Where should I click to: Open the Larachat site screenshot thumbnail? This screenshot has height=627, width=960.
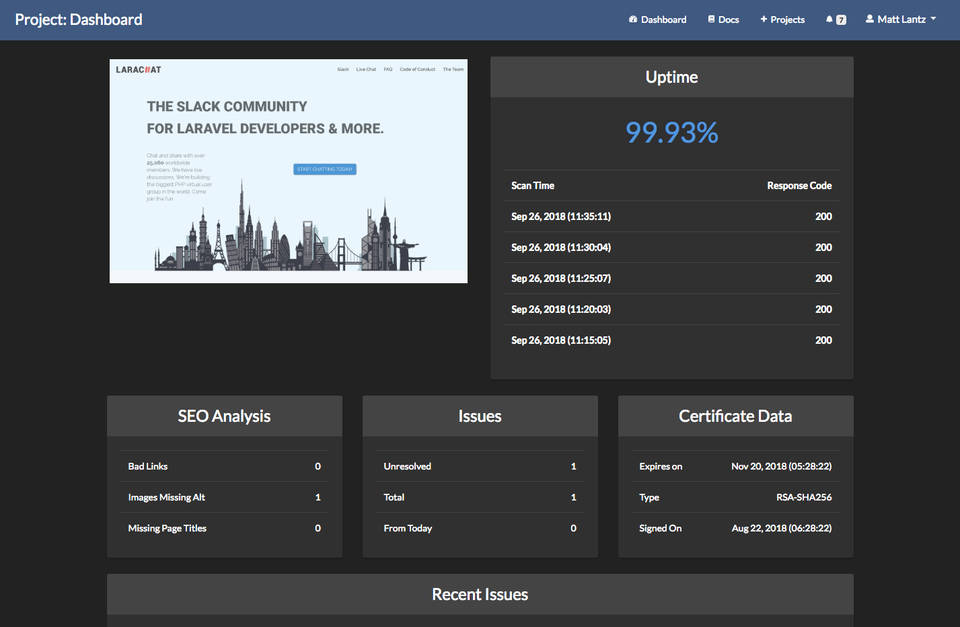point(288,171)
